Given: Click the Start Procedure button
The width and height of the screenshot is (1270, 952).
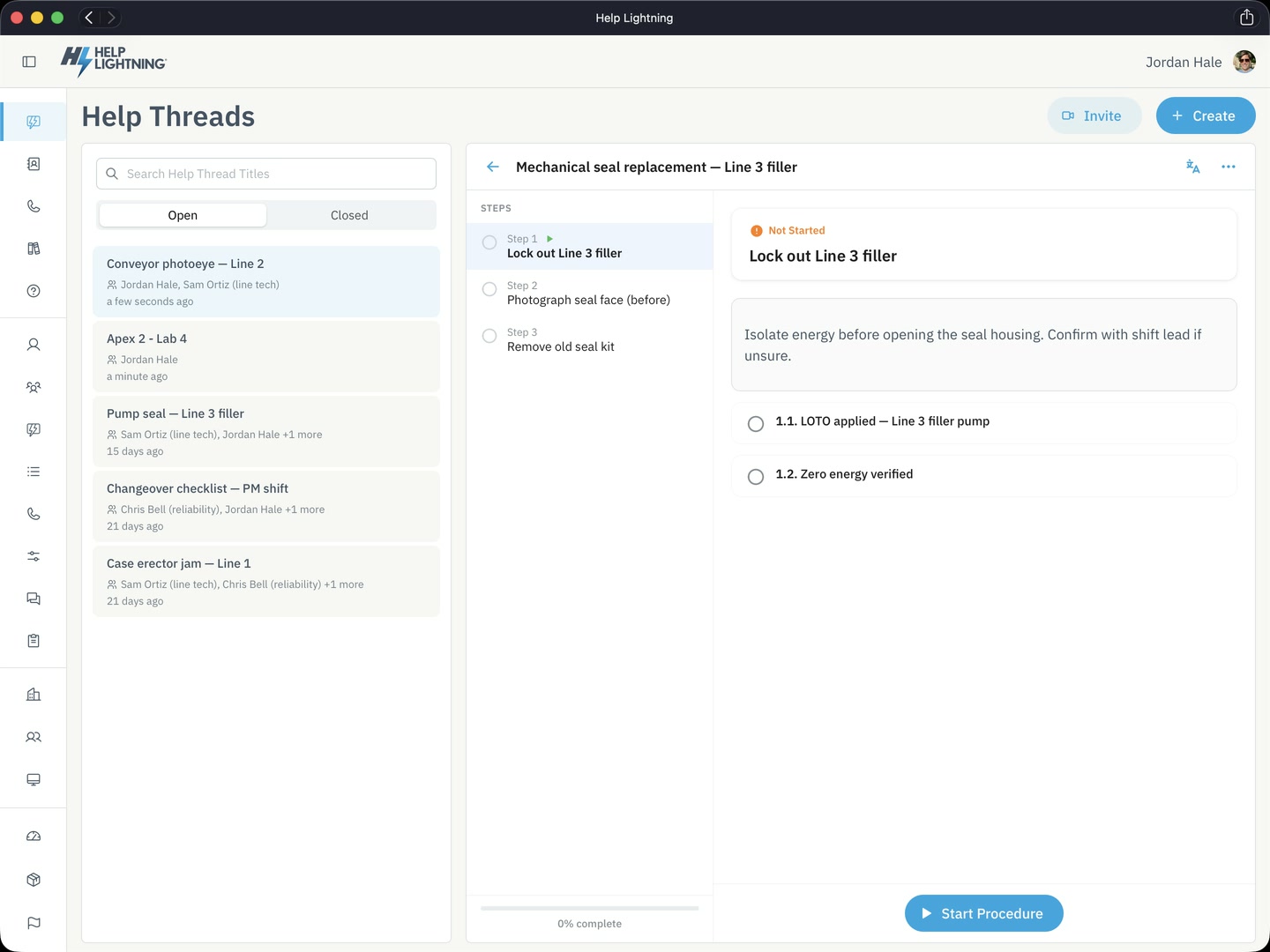Looking at the screenshot, I should (984, 913).
